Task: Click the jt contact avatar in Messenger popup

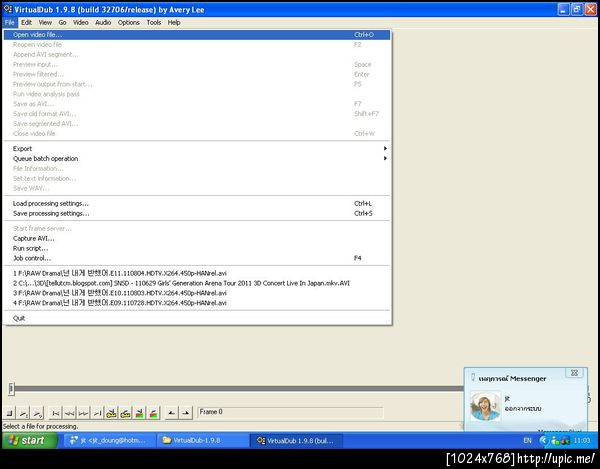Action: pos(485,406)
